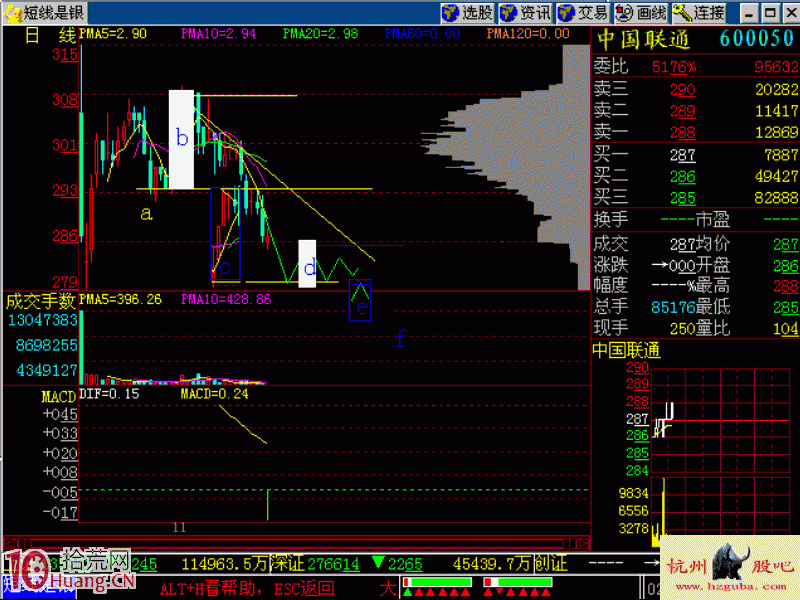Image resolution: width=800 pixels, height=600 pixels.
Task: Click the 买三 bid price 285
Action: pos(683,198)
